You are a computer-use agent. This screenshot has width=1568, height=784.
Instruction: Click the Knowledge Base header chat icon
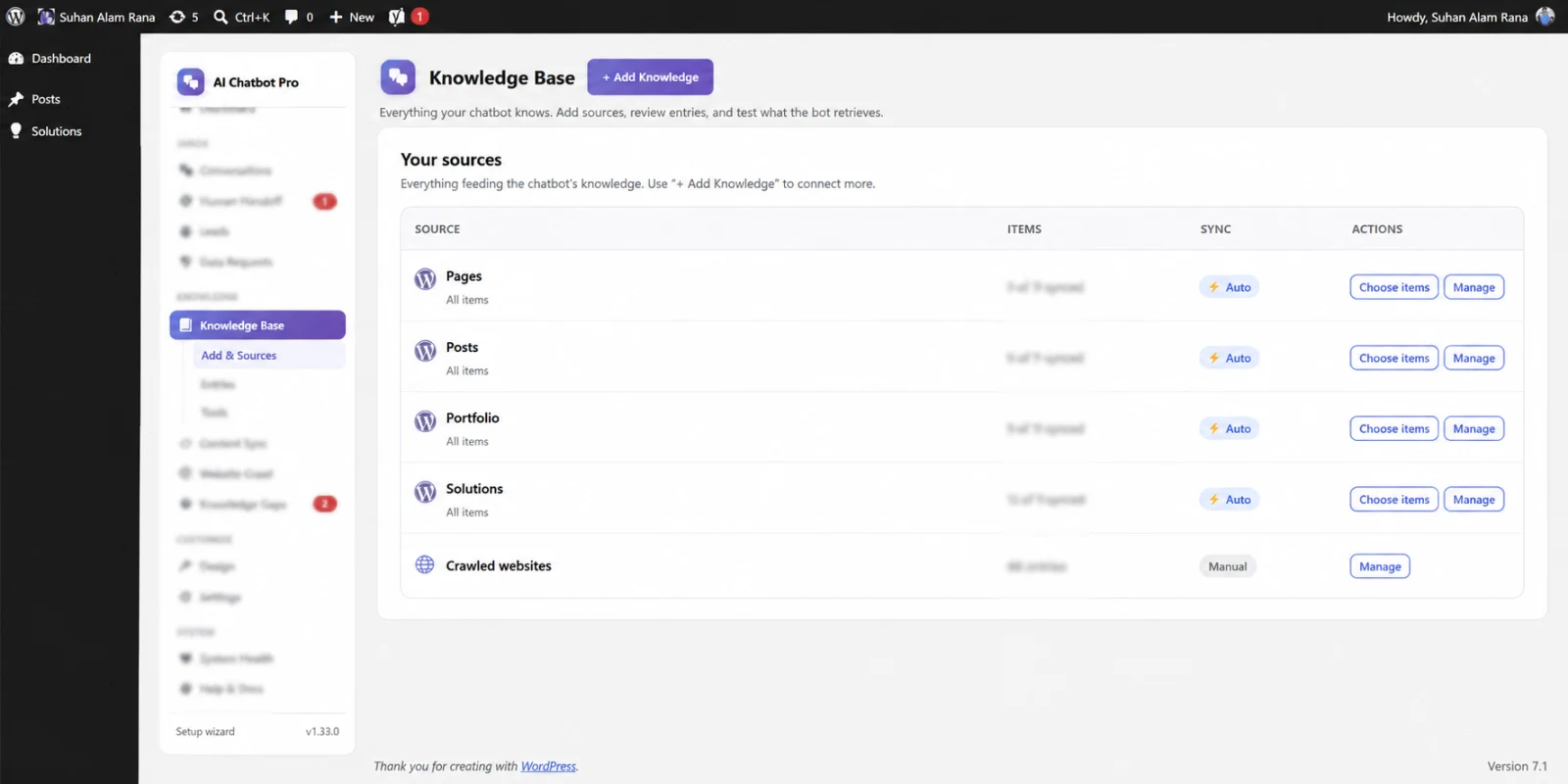click(x=398, y=77)
